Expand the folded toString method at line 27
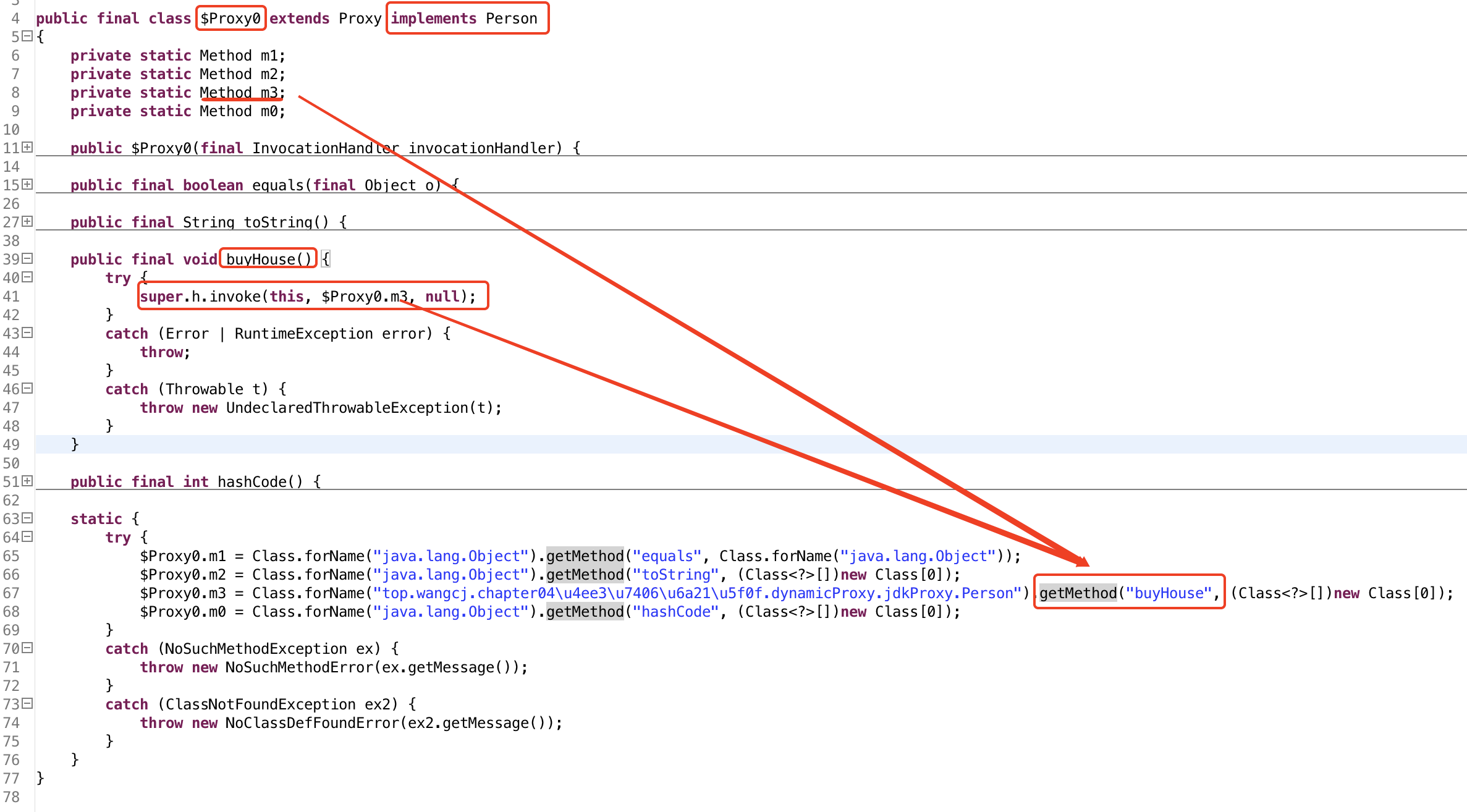Viewport: 1467px width, 812px height. pos(27,221)
